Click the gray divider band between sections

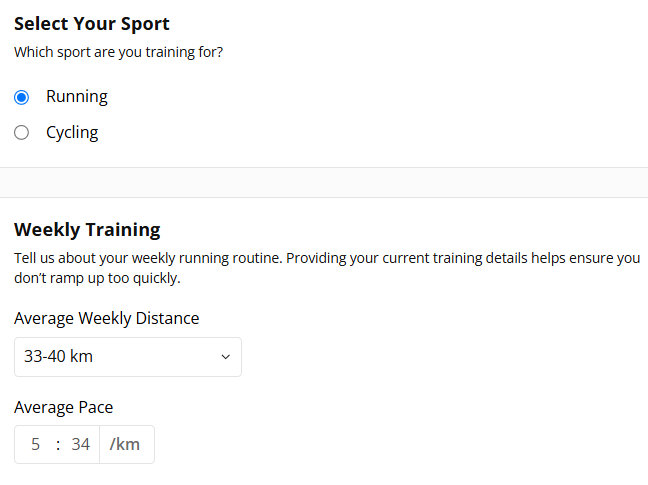(x=324, y=182)
